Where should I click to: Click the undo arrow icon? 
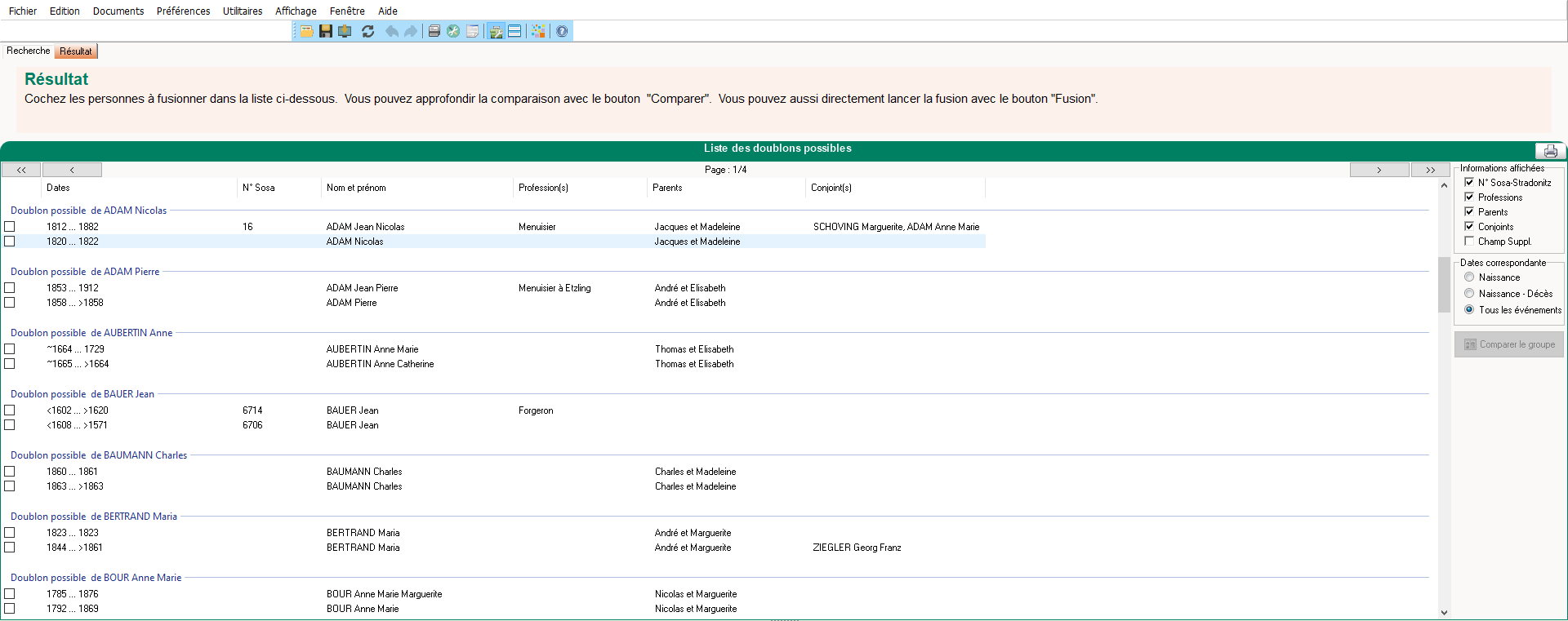pos(392,31)
